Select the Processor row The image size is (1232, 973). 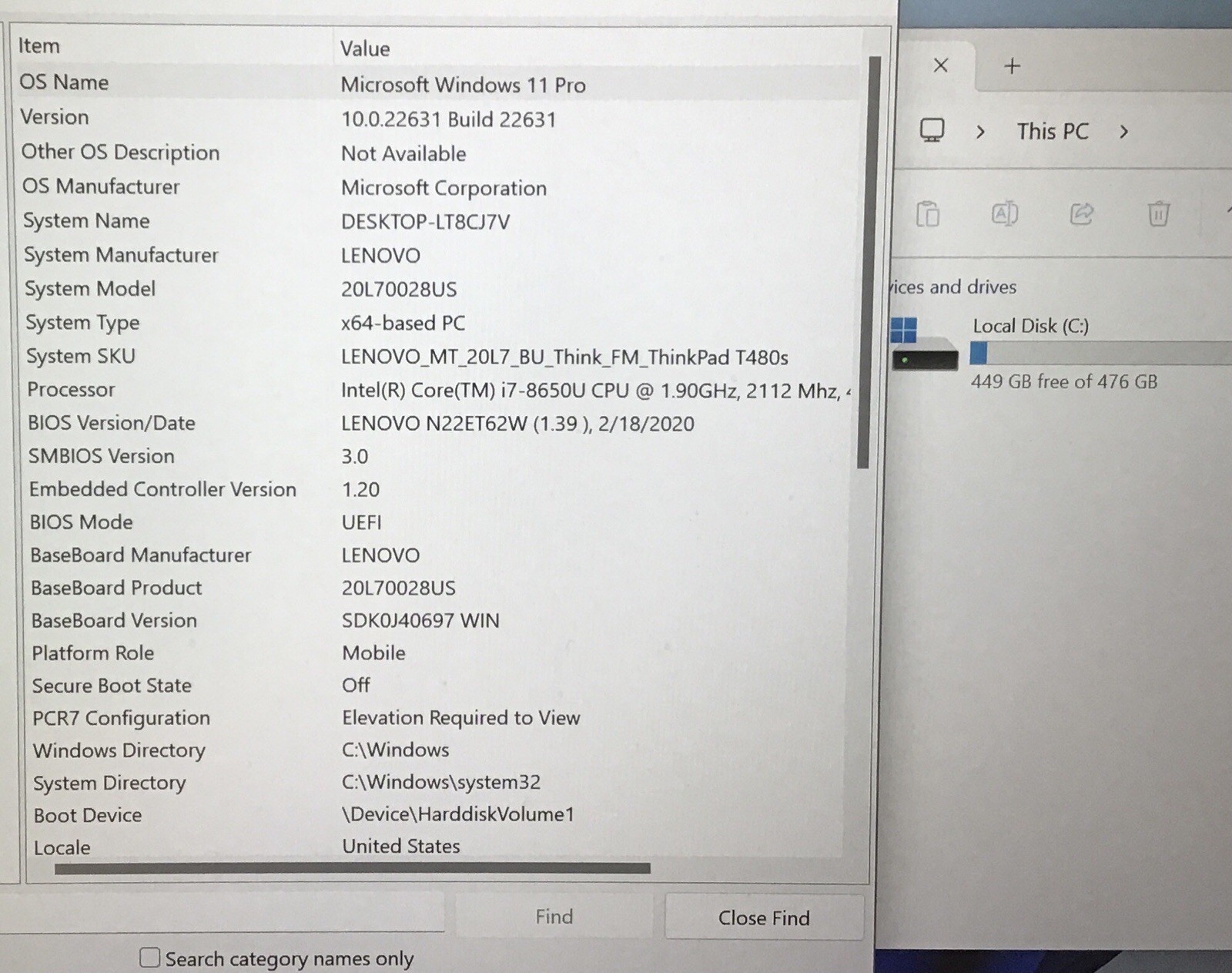point(436,390)
